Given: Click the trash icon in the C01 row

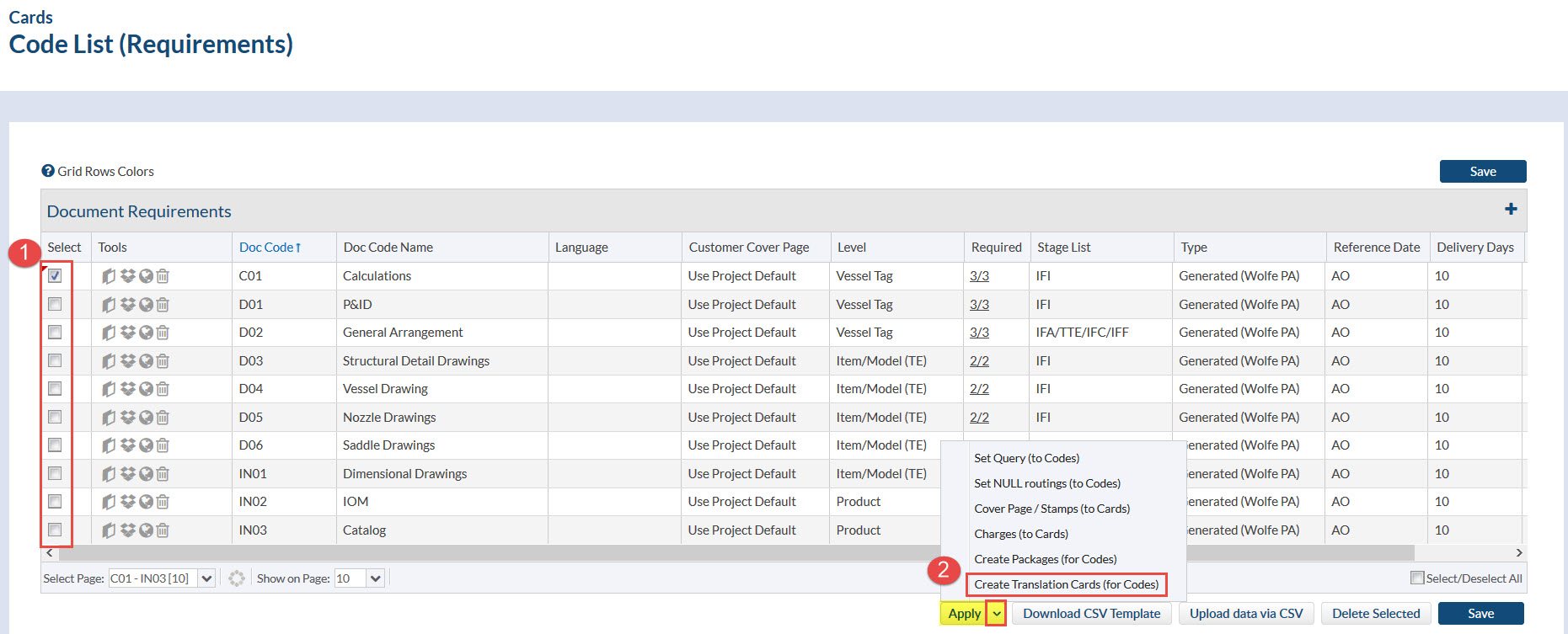Looking at the screenshot, I should (x=163, y=276).
